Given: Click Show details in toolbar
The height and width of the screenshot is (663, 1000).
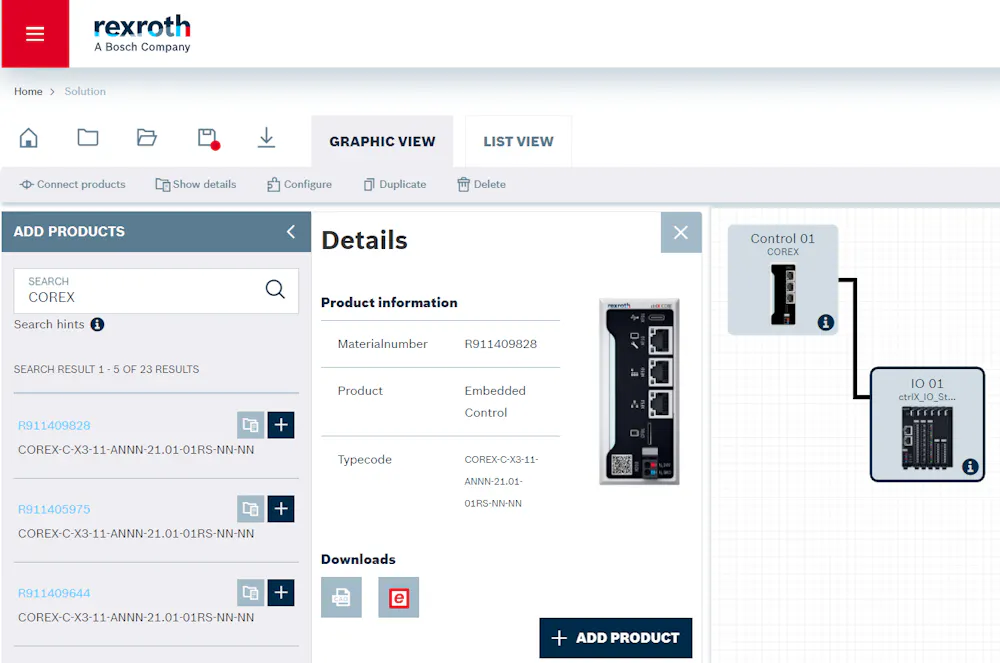Looking at the screenshot, I should [196, 184].
